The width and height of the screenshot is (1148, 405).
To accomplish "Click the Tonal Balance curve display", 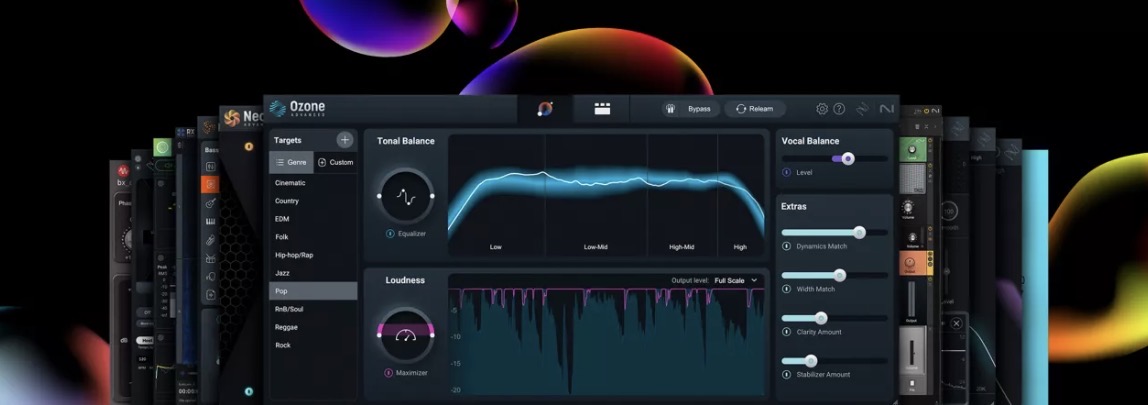I will 606,194.
